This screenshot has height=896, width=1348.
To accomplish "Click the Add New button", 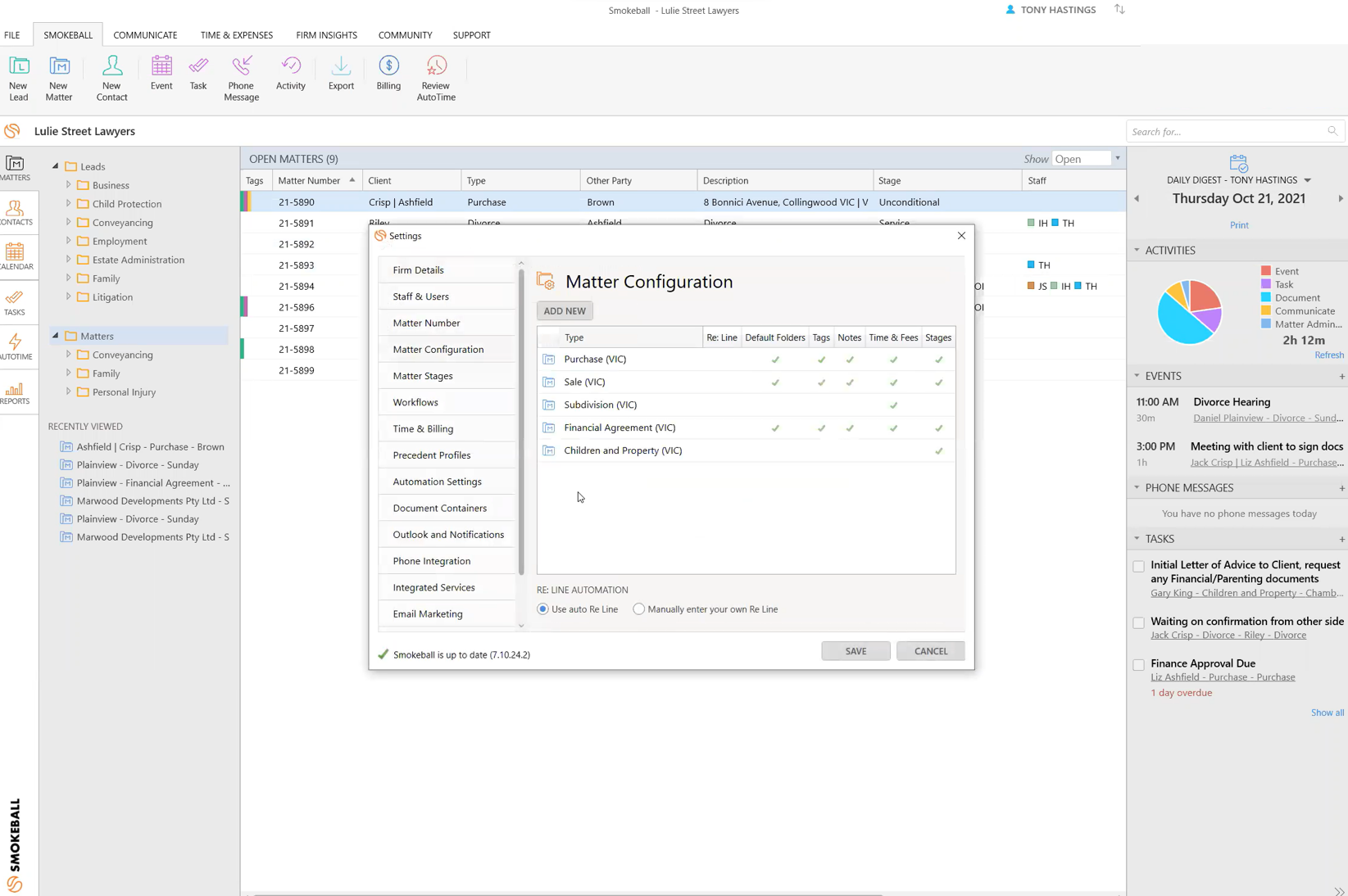I will 565,311.
